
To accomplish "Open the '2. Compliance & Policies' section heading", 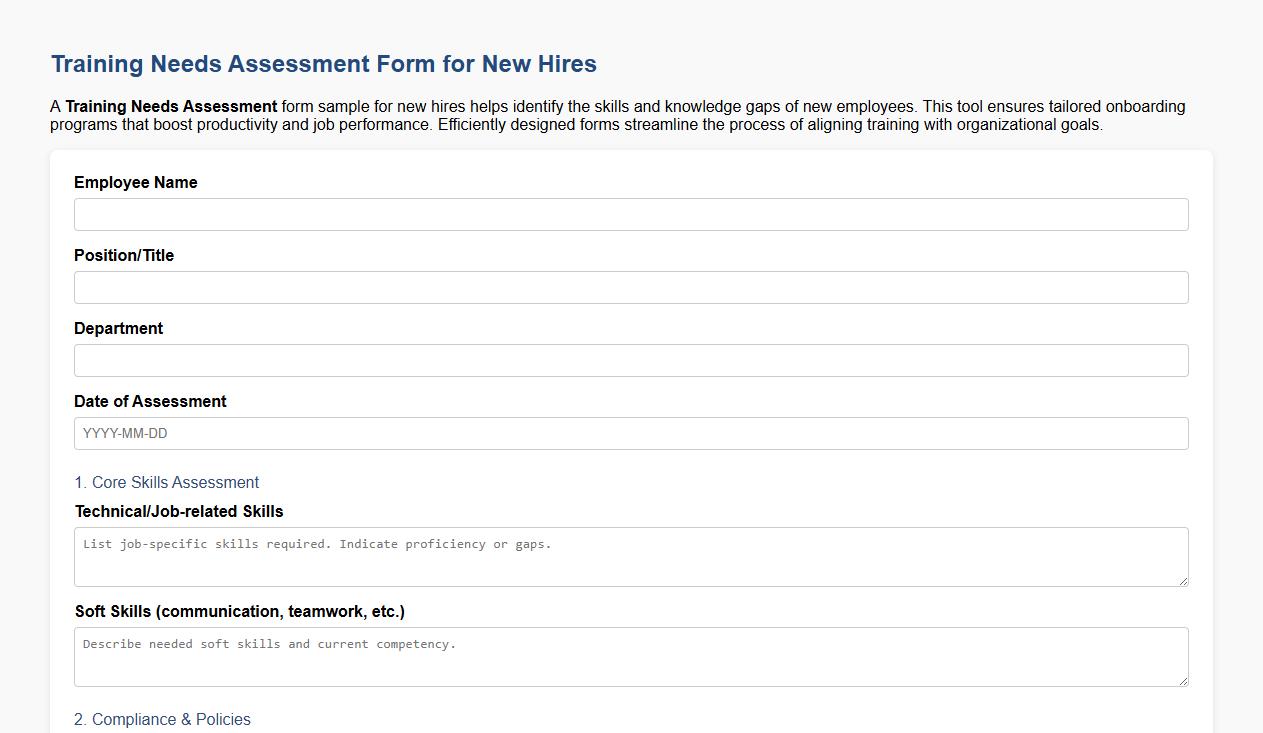I will [162, 719].
